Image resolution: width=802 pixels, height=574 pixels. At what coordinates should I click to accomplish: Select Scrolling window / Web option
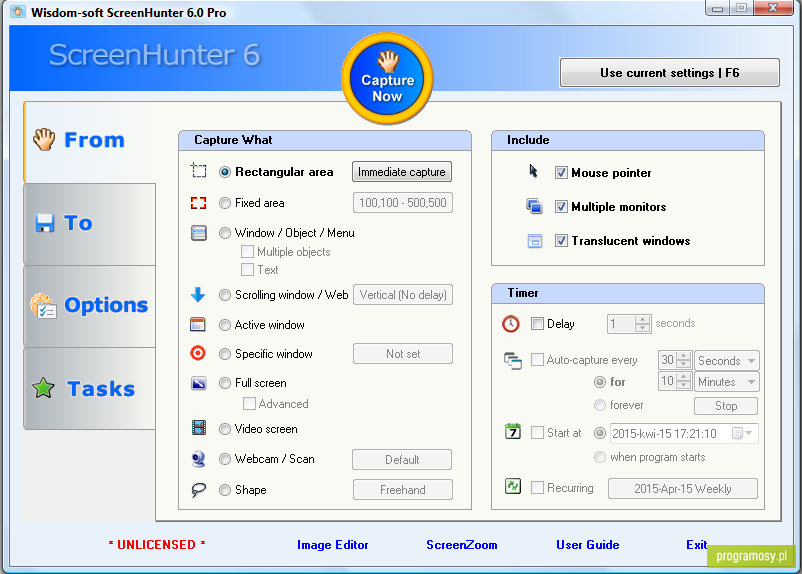225,295
